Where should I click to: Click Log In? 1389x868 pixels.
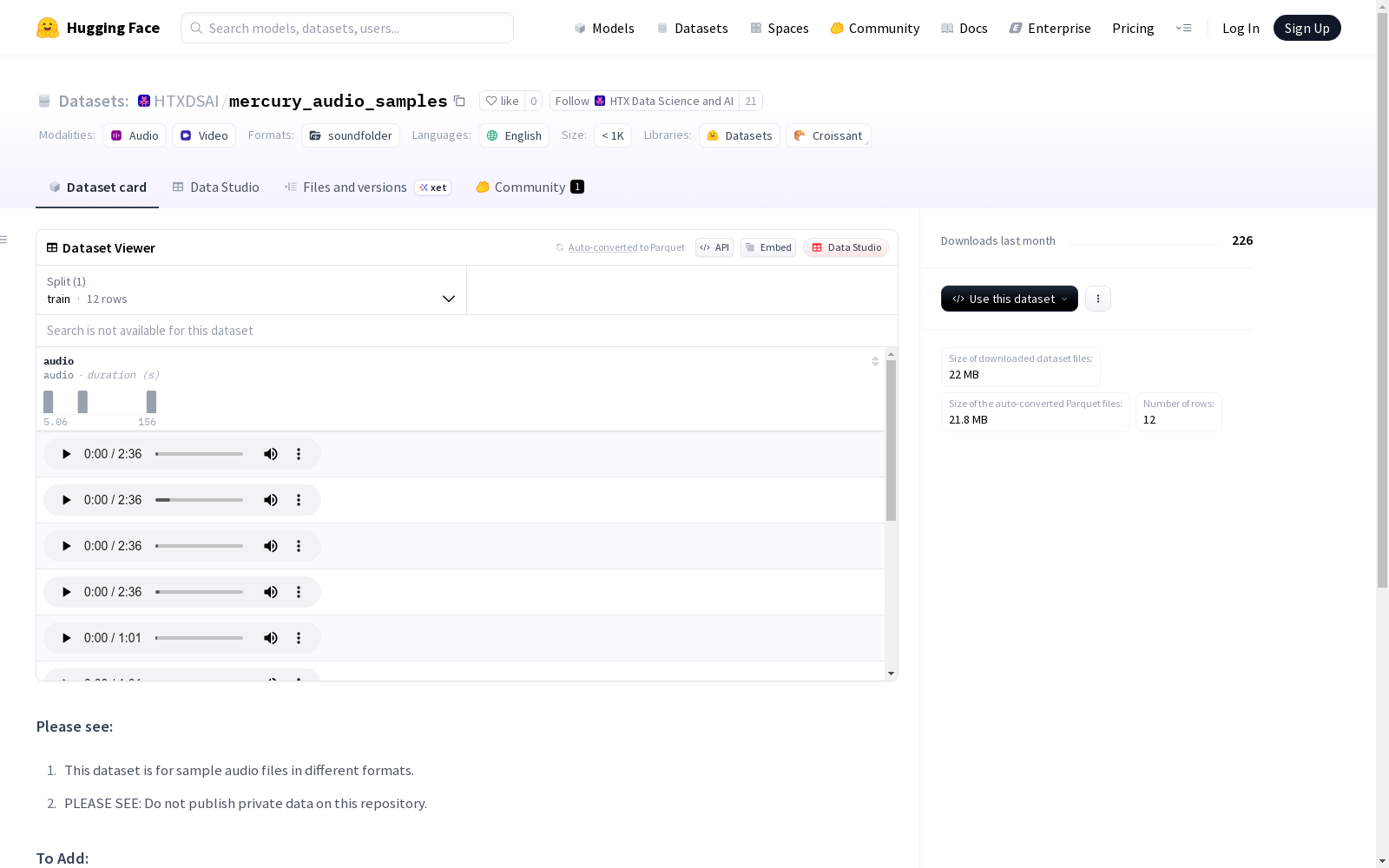point(1241,28)
